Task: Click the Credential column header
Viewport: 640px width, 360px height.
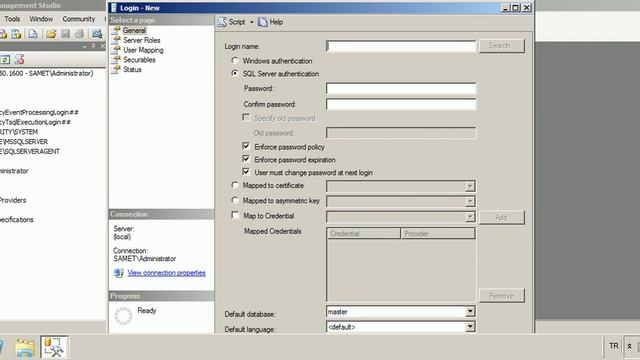Action: (x=364, y=233)
